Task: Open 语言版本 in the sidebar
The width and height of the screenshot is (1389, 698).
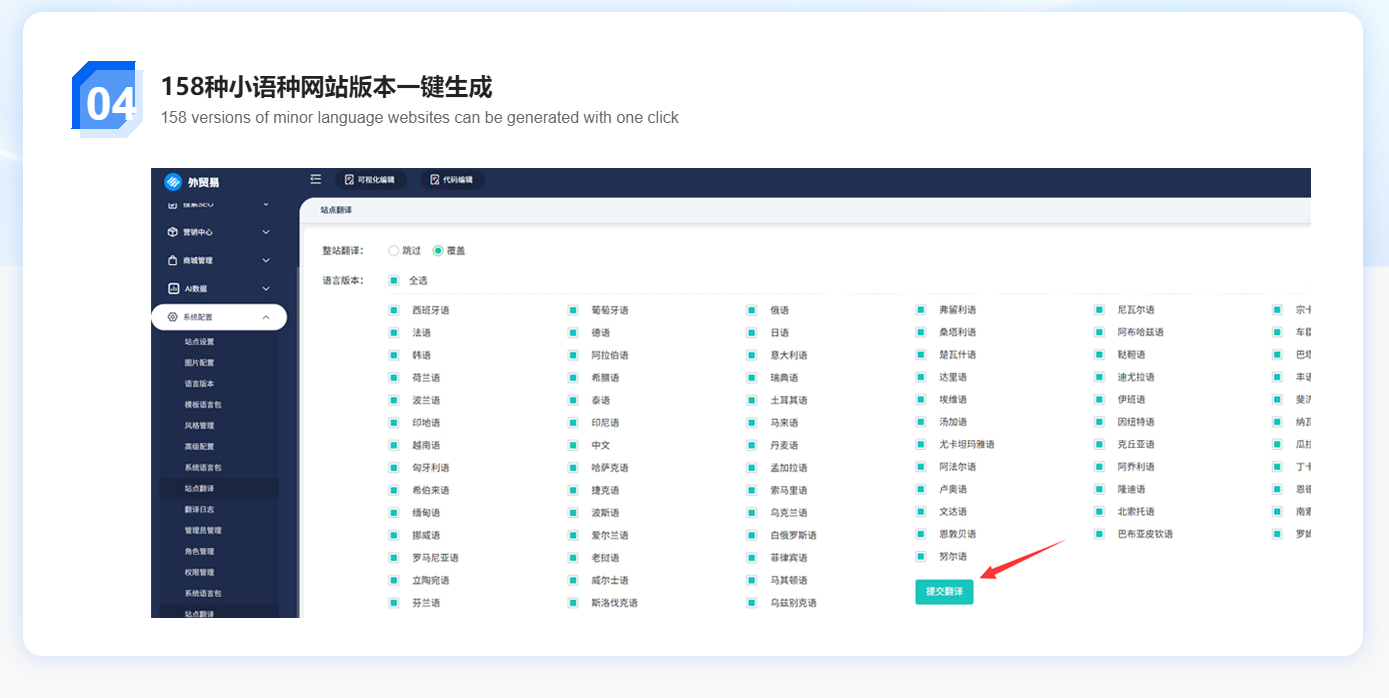Action: tap(199, 384)
